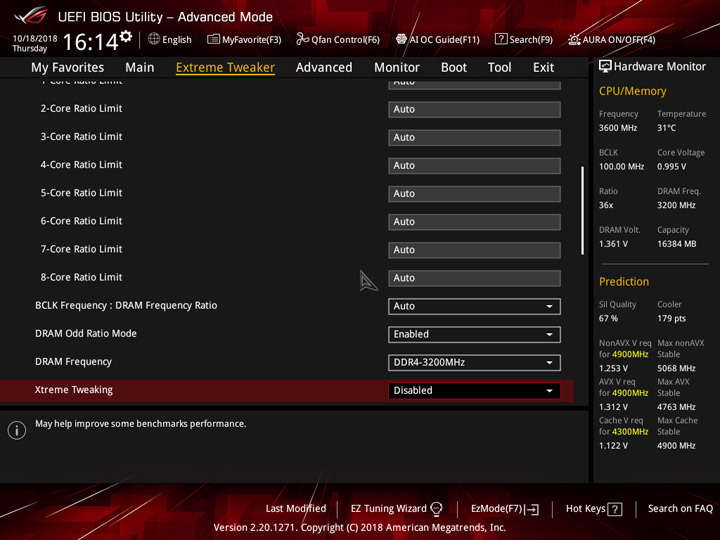Click the 8-Core Ratio Limit field
This screenshot has width=720, height=540.
point(474,278)
